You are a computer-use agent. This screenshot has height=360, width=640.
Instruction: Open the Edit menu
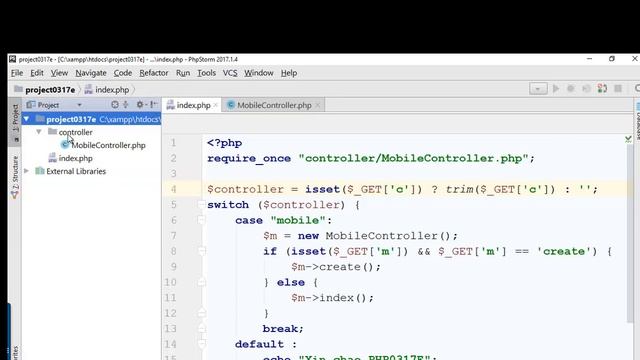(x=37, y=73)
